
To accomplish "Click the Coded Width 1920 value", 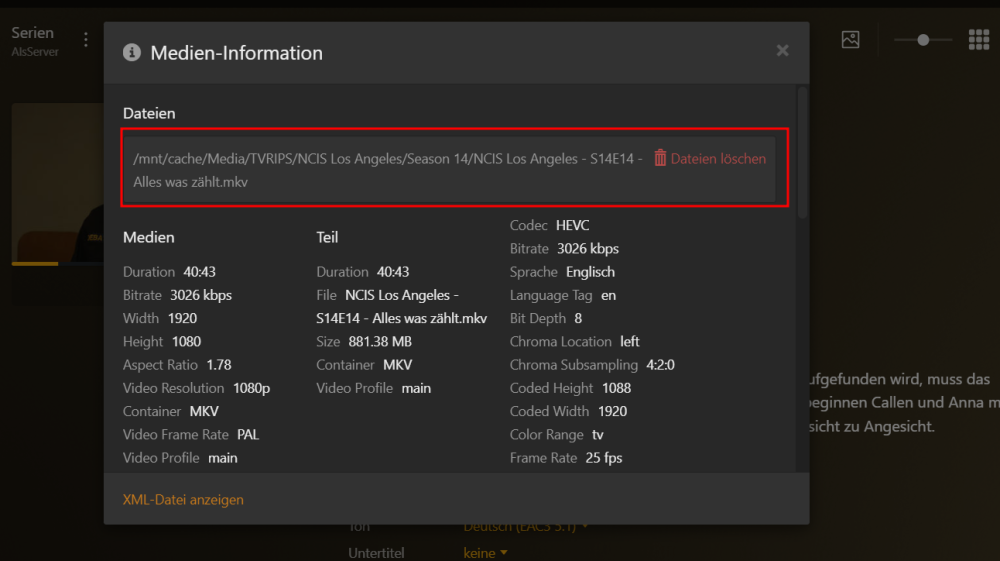I will 612,411.
